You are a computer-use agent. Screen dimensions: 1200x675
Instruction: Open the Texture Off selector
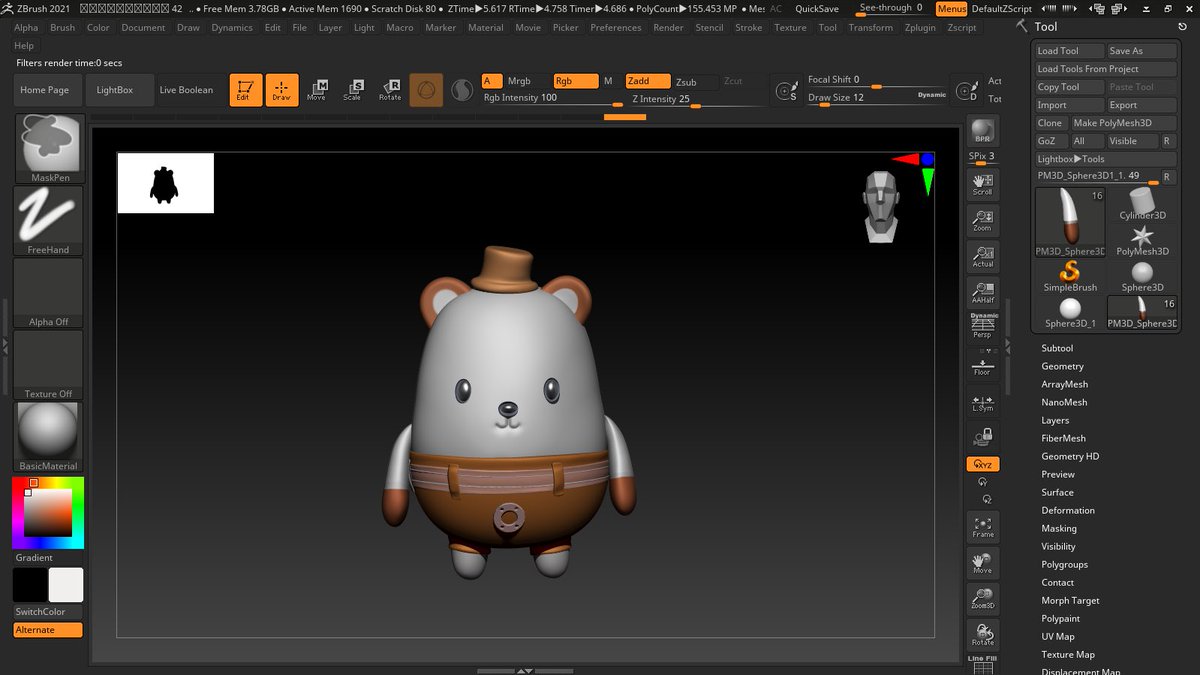pyautogui.click(x=47, y=365)
